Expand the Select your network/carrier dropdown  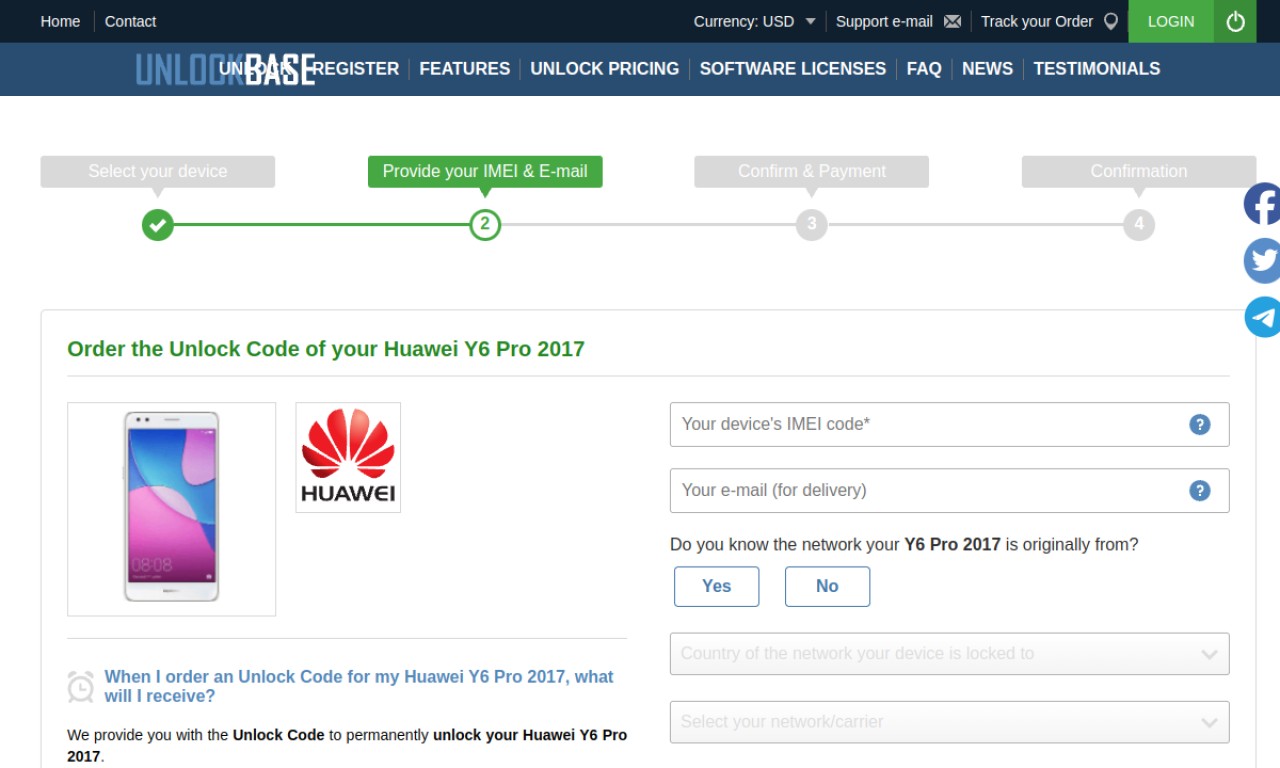point(949,722)
